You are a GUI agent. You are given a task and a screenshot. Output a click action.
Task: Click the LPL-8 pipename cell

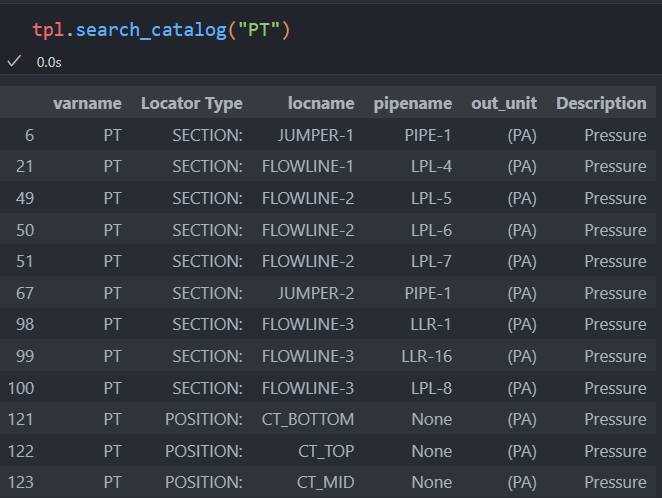[x=431, y=388]
